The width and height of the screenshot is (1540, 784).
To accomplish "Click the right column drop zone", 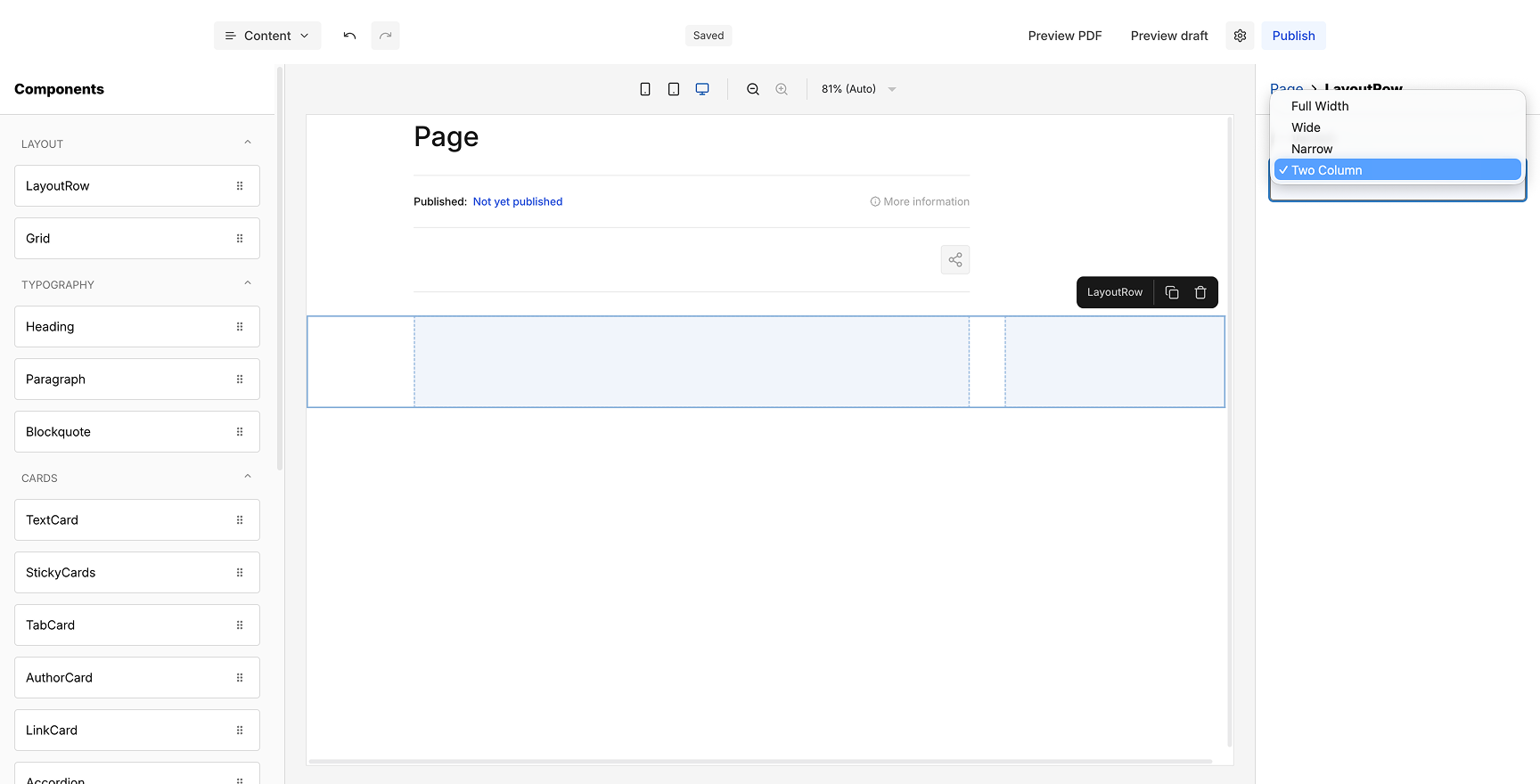I will coord(1115,362).
